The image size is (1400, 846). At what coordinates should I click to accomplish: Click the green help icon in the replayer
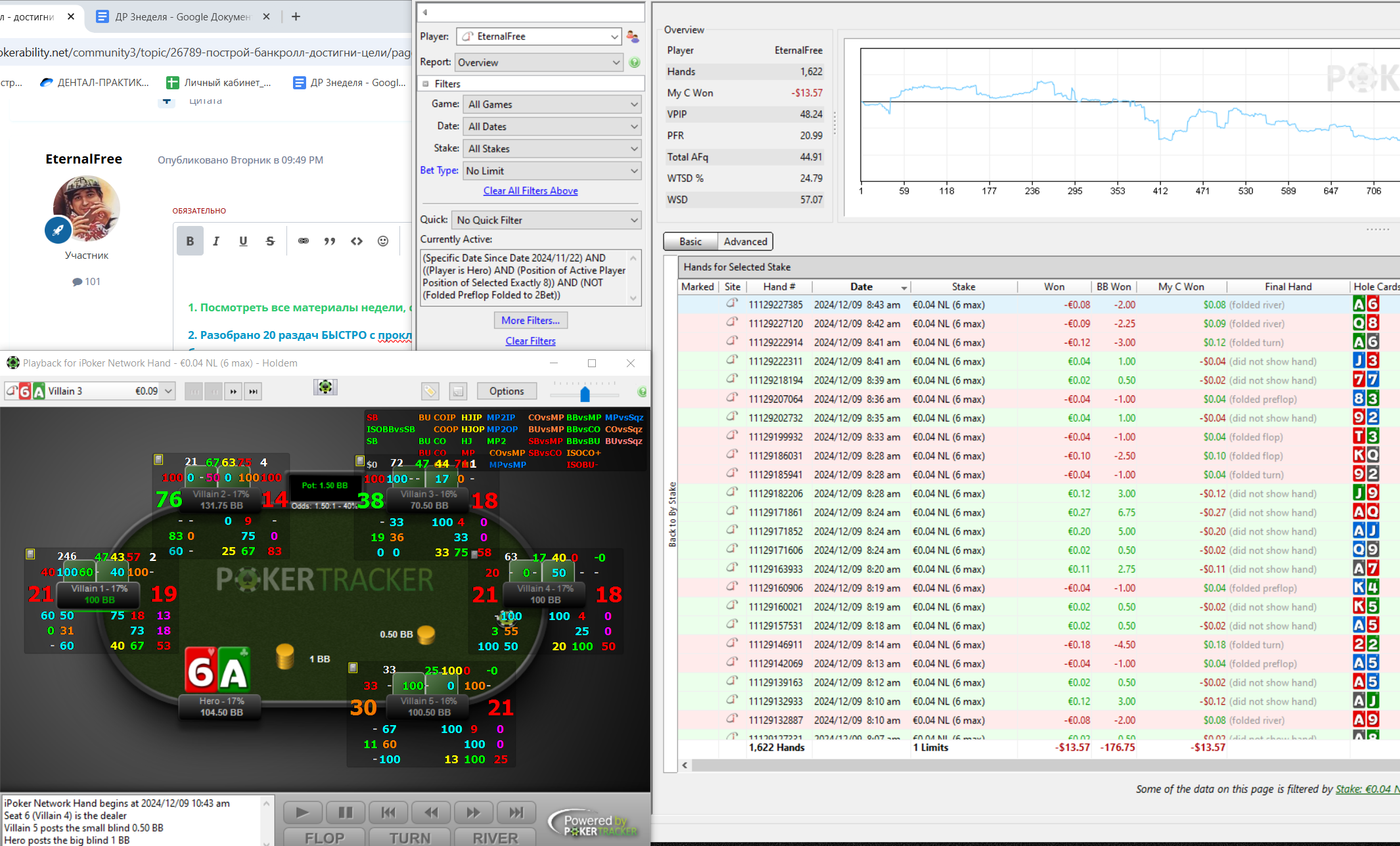tap(642, 392)
